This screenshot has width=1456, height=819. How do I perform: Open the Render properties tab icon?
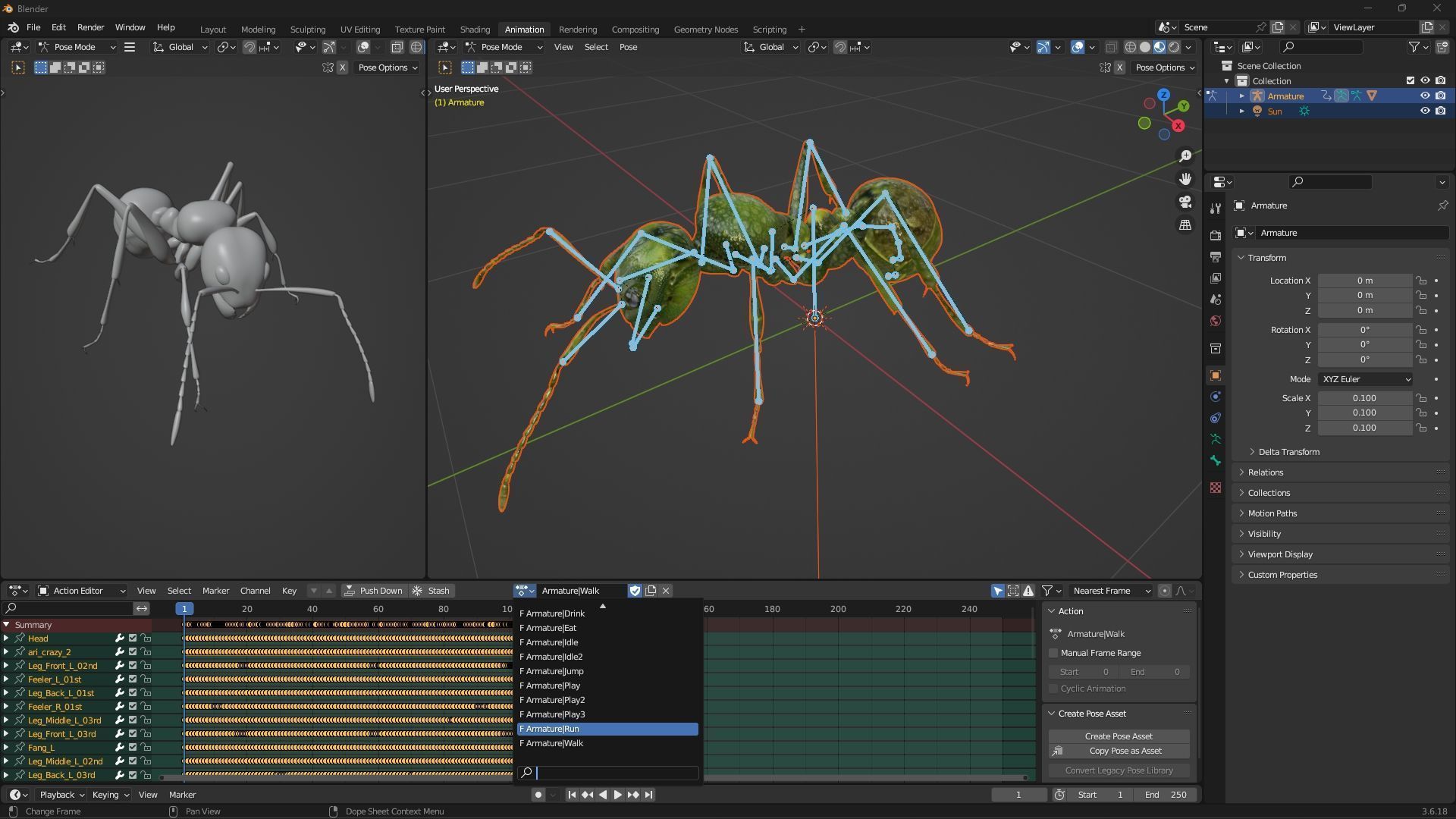(x=1216, y=236)
